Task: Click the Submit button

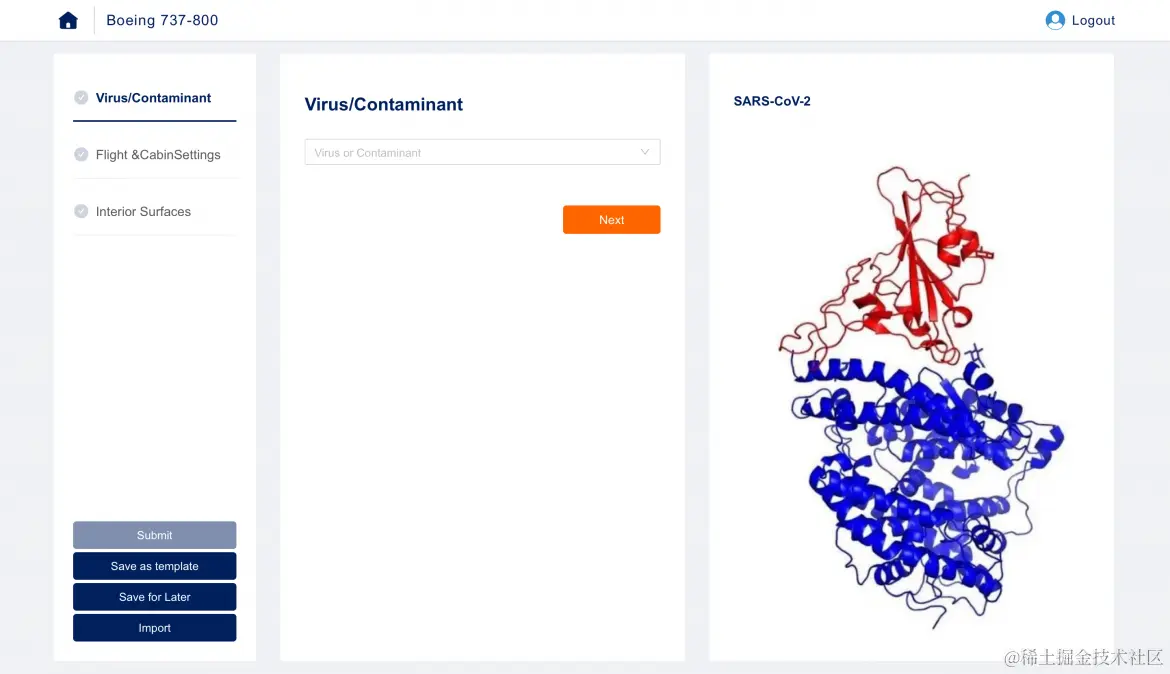Action: click(x=154, y=535)
